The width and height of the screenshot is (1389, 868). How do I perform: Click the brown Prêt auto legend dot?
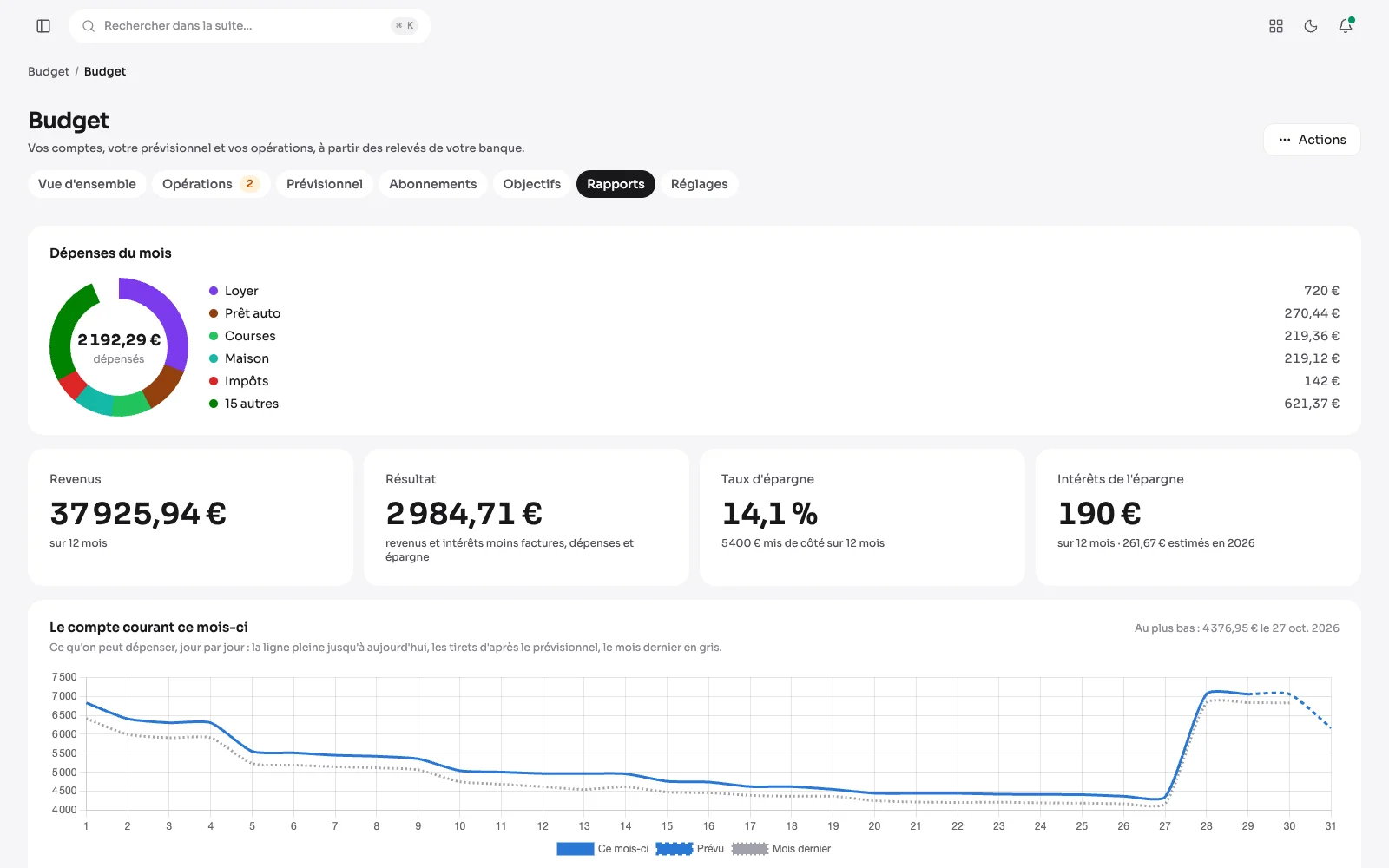pos(214,313)
